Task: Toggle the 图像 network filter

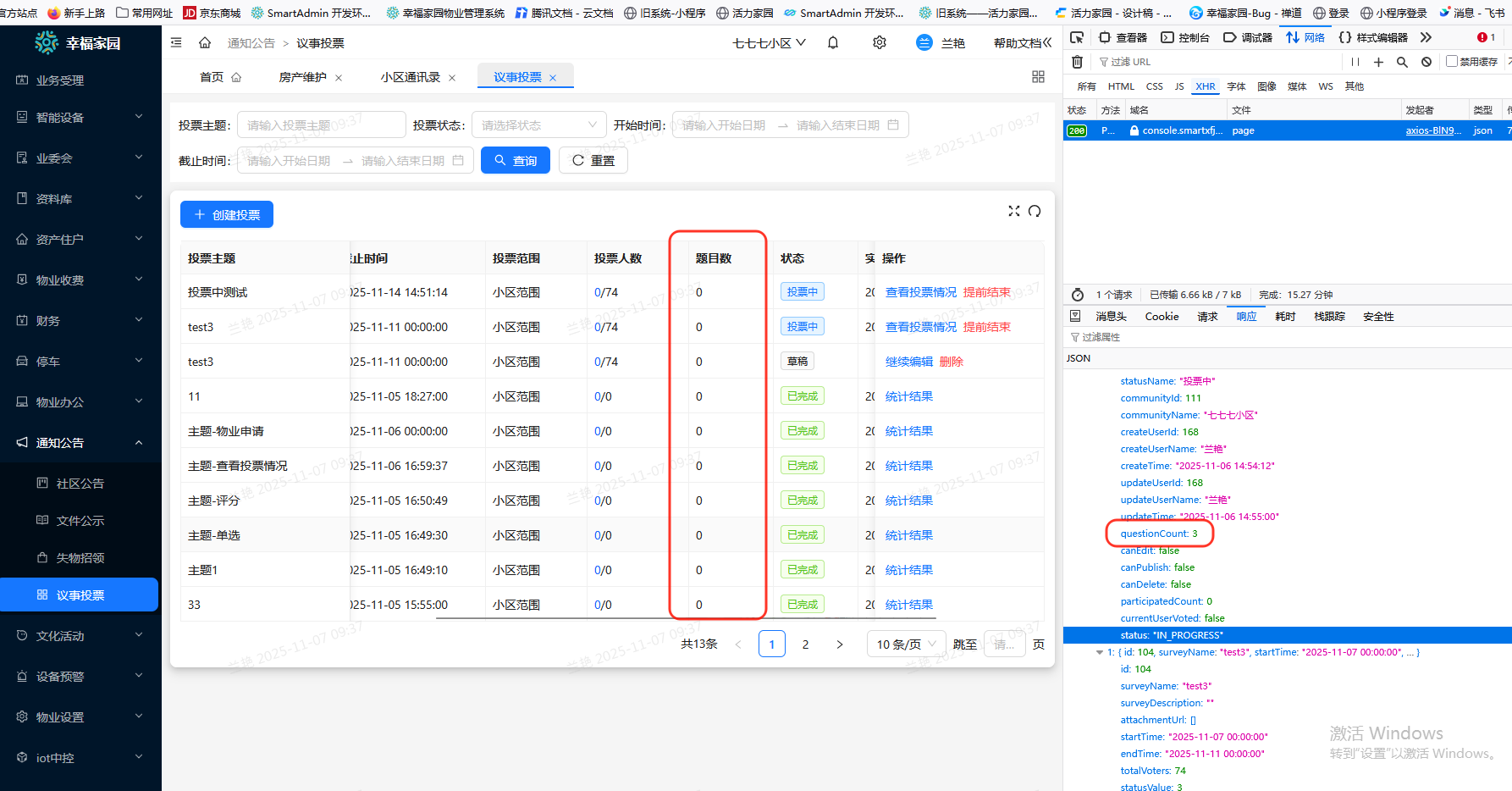Action: 1266,86
